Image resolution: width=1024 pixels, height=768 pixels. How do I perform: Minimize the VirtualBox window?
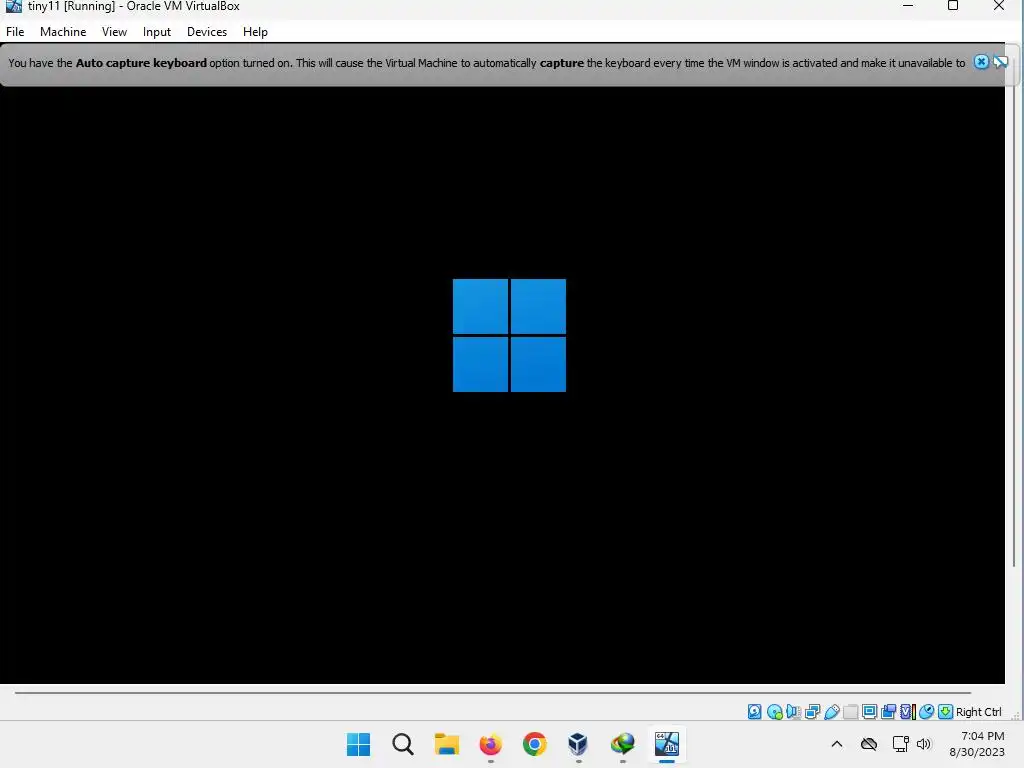(x=908, y=6)
